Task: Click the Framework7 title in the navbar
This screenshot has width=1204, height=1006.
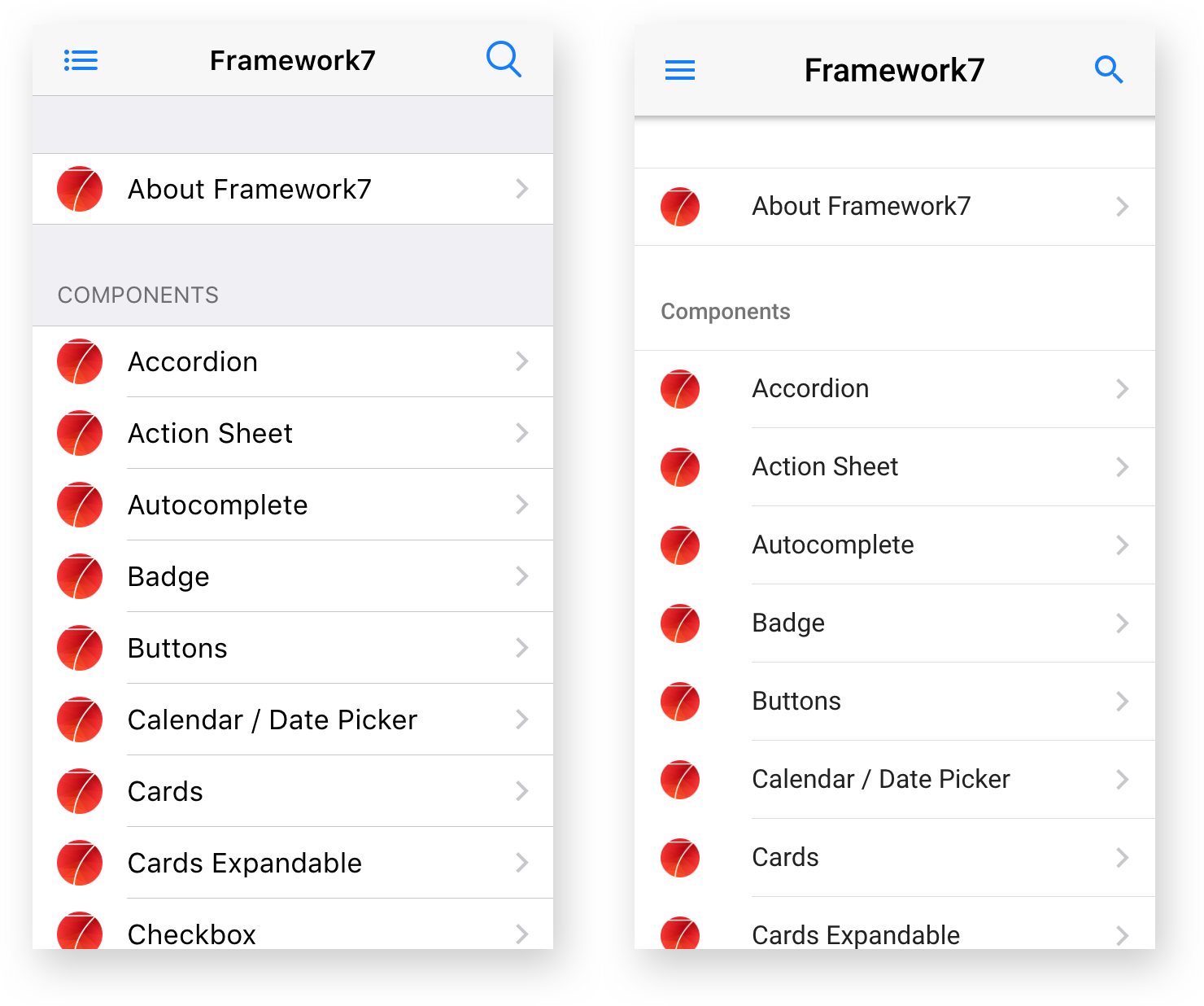Action: pyautogui.click(x=292, y=59)
